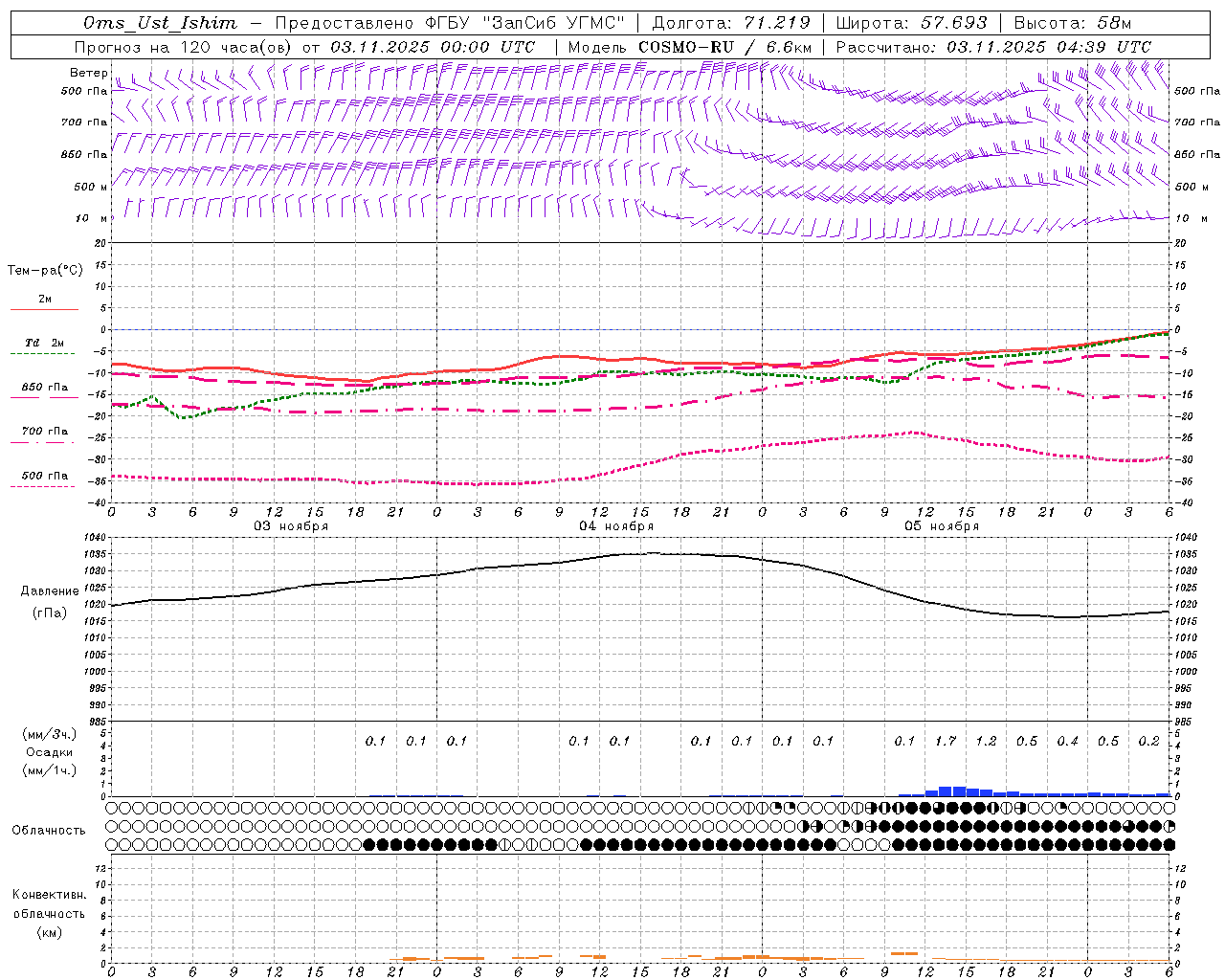
Task: Click the 700 гПа temperature legend entry
Action: pyautogui.click(x=45, y=432)
